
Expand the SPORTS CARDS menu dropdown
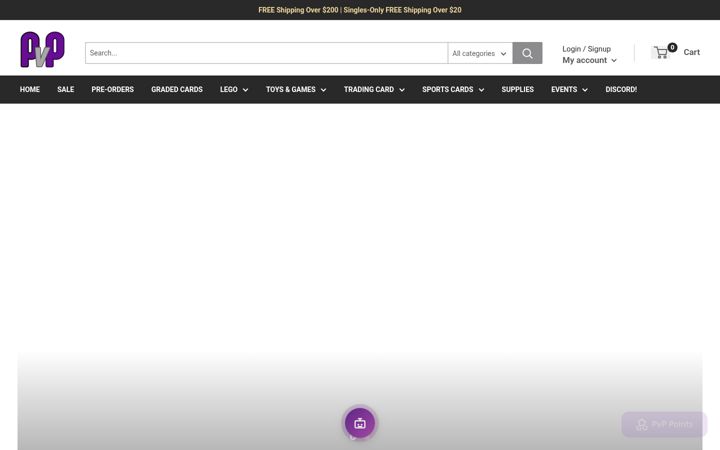pyautogui.click(x=453, y=90)
